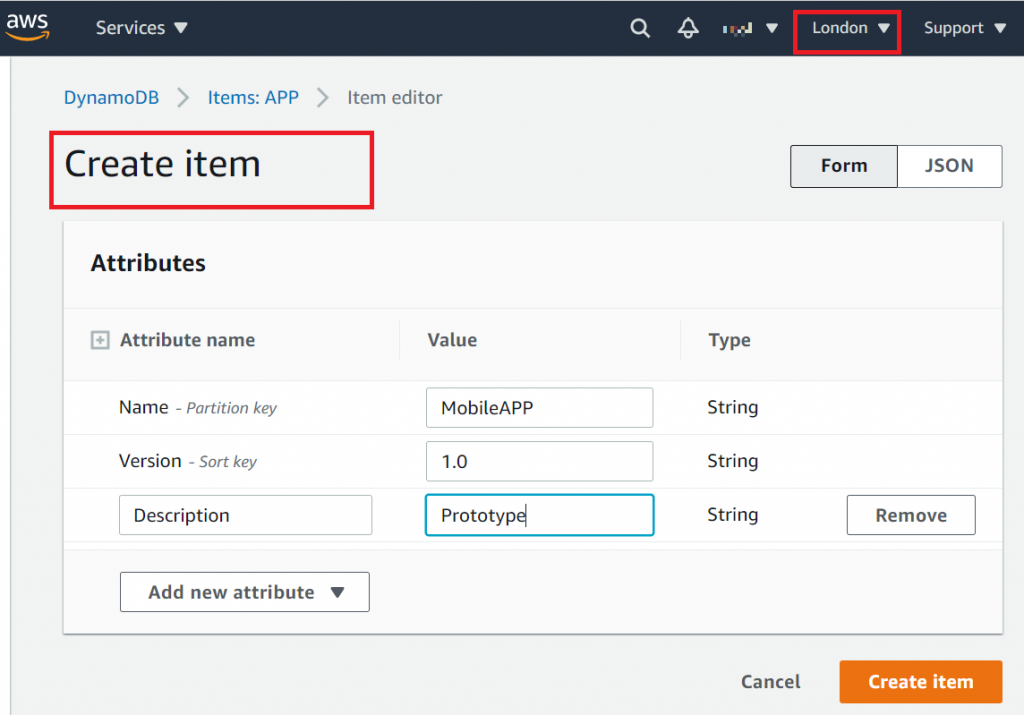Click the Version sort key value field
This screenshot has height=715, width=1024.
539,461
